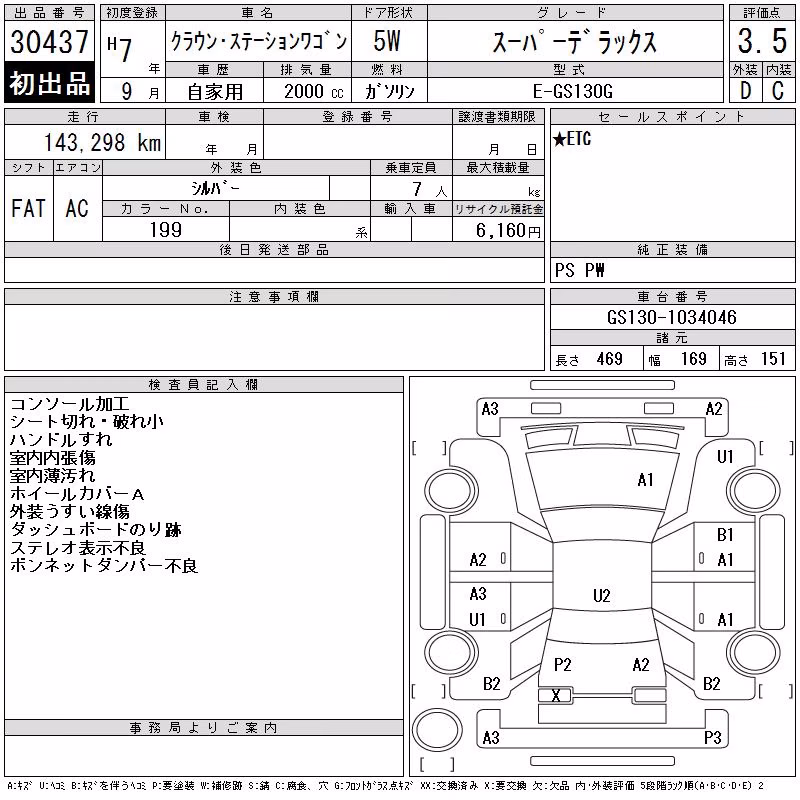This screenshot has width=800, height=800.
Task: Click the interior grade C cell
Action: [778, 90]
